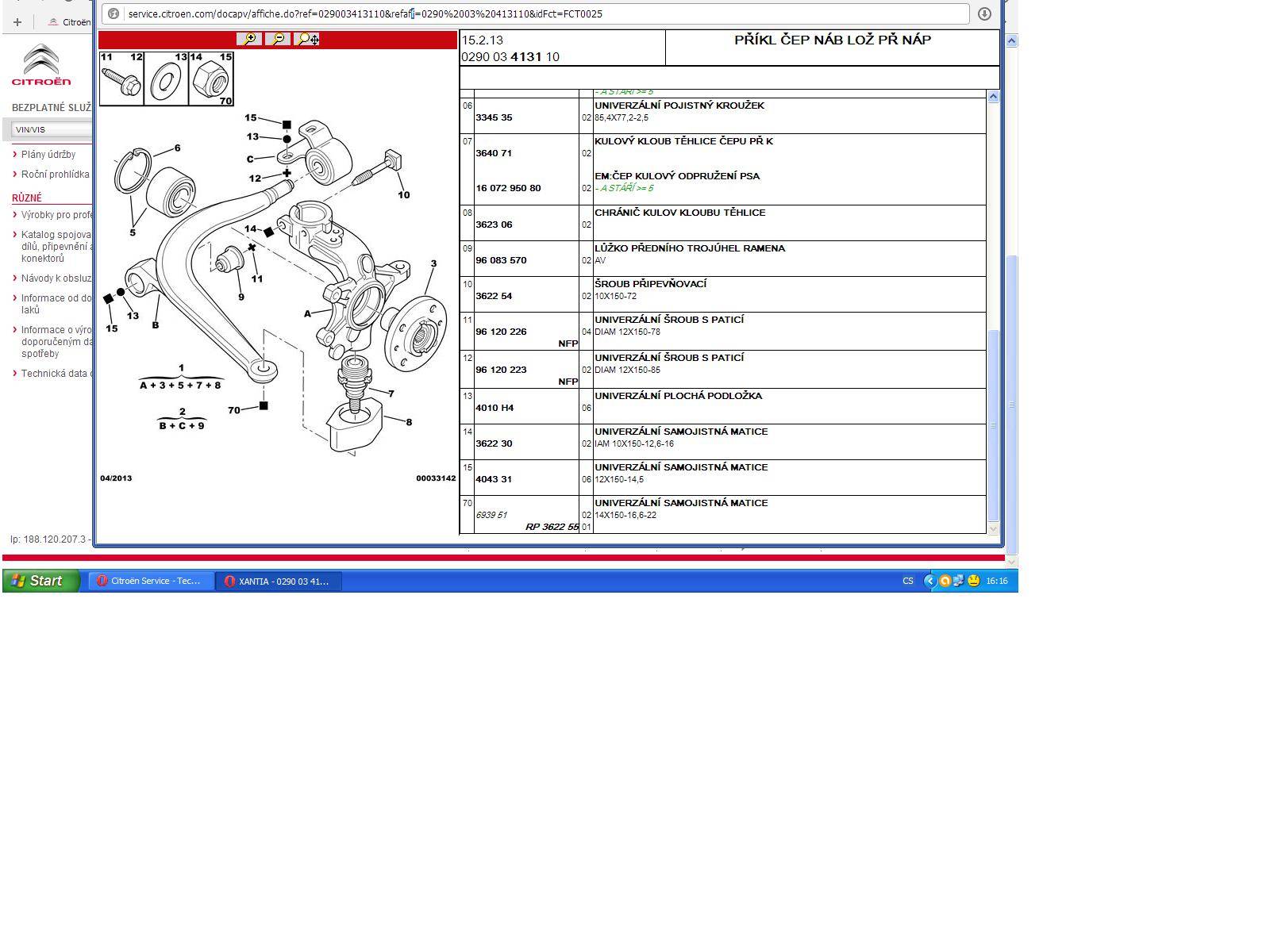Click the VIN/VIS input field

pos(52,129)
